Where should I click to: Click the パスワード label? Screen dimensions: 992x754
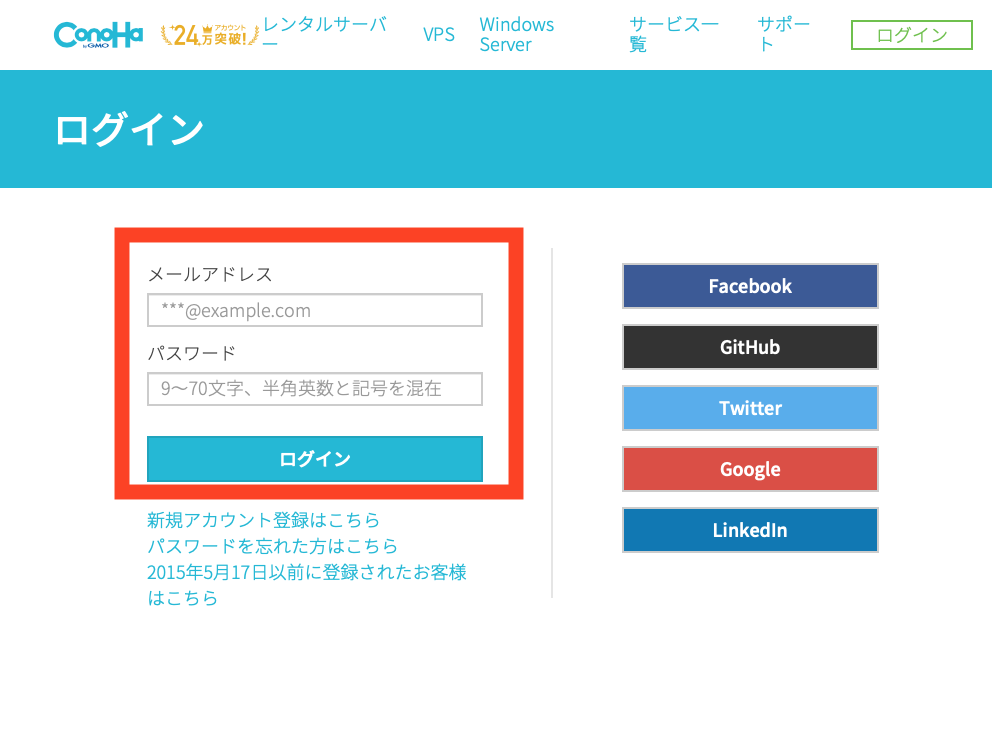(x=192, y=353)
